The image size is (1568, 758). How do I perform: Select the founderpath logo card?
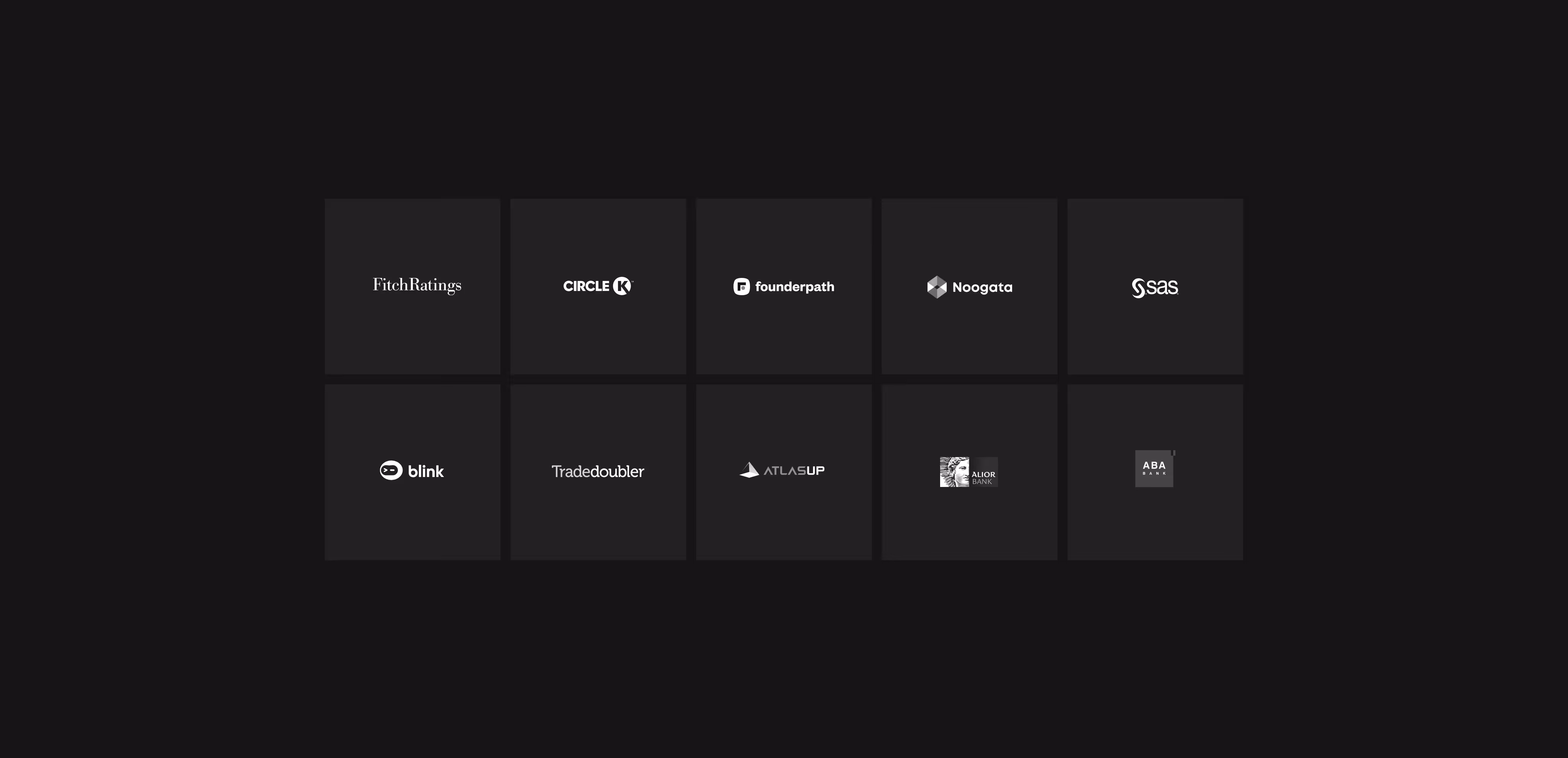784,286
